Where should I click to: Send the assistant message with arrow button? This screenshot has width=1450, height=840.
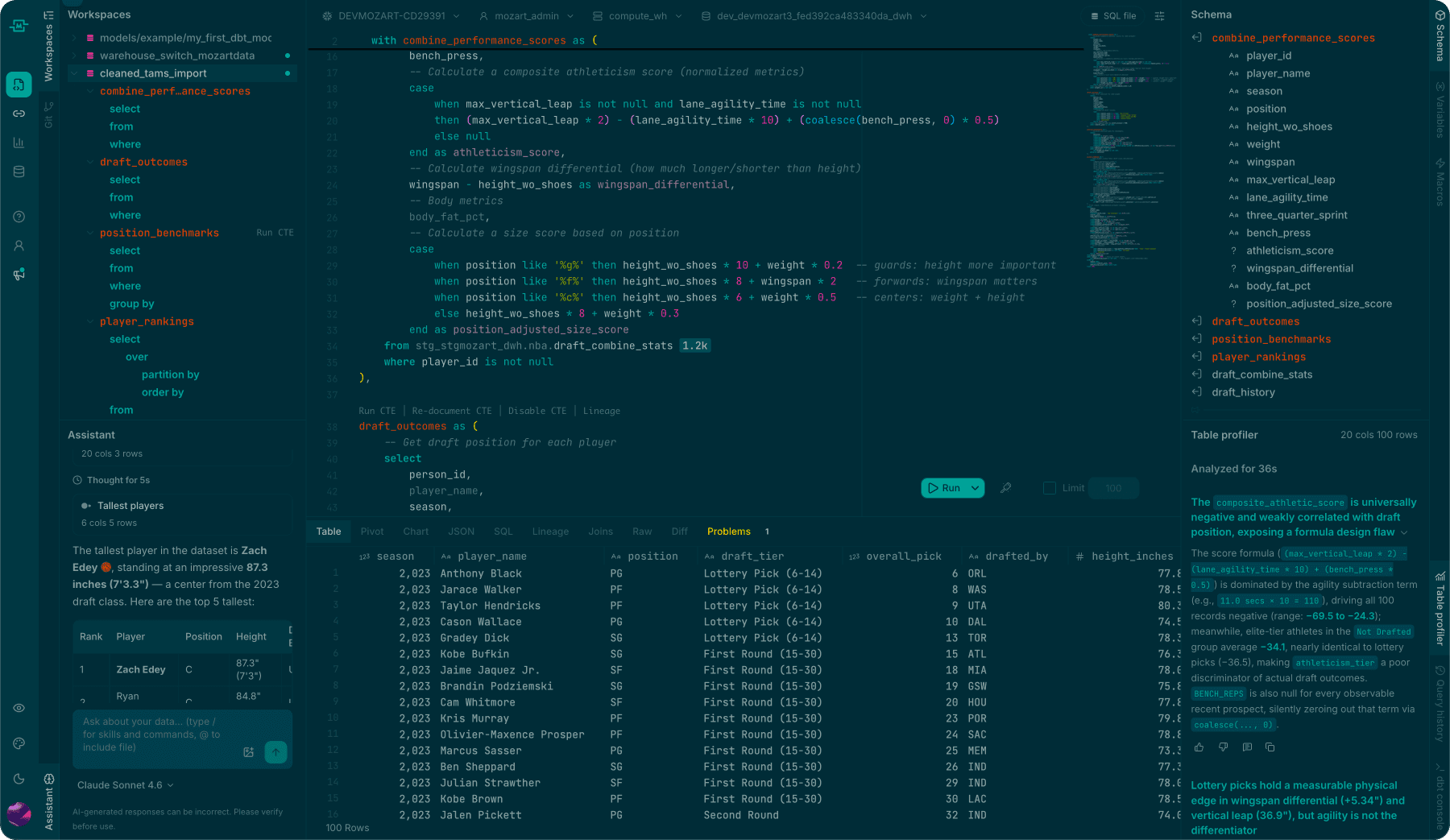(x=275, y=752)
